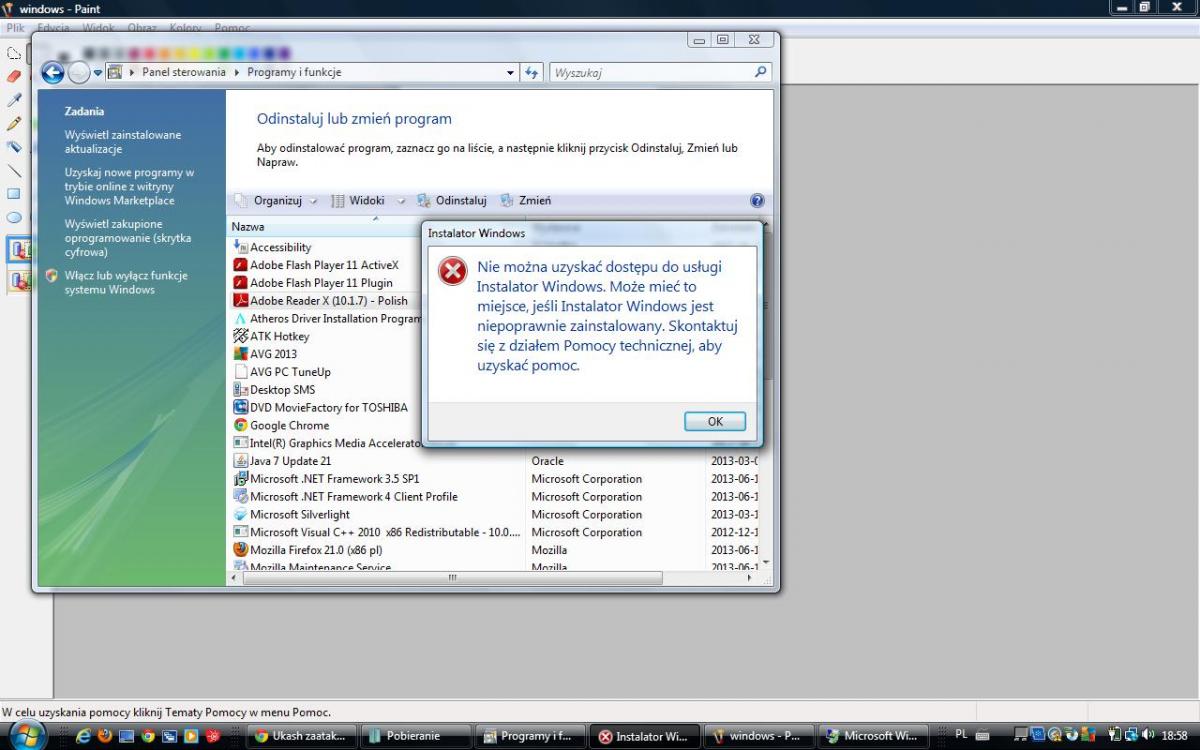Click the Refresh button beside address bar
The image size is (1200, 750).
[532, 72]
